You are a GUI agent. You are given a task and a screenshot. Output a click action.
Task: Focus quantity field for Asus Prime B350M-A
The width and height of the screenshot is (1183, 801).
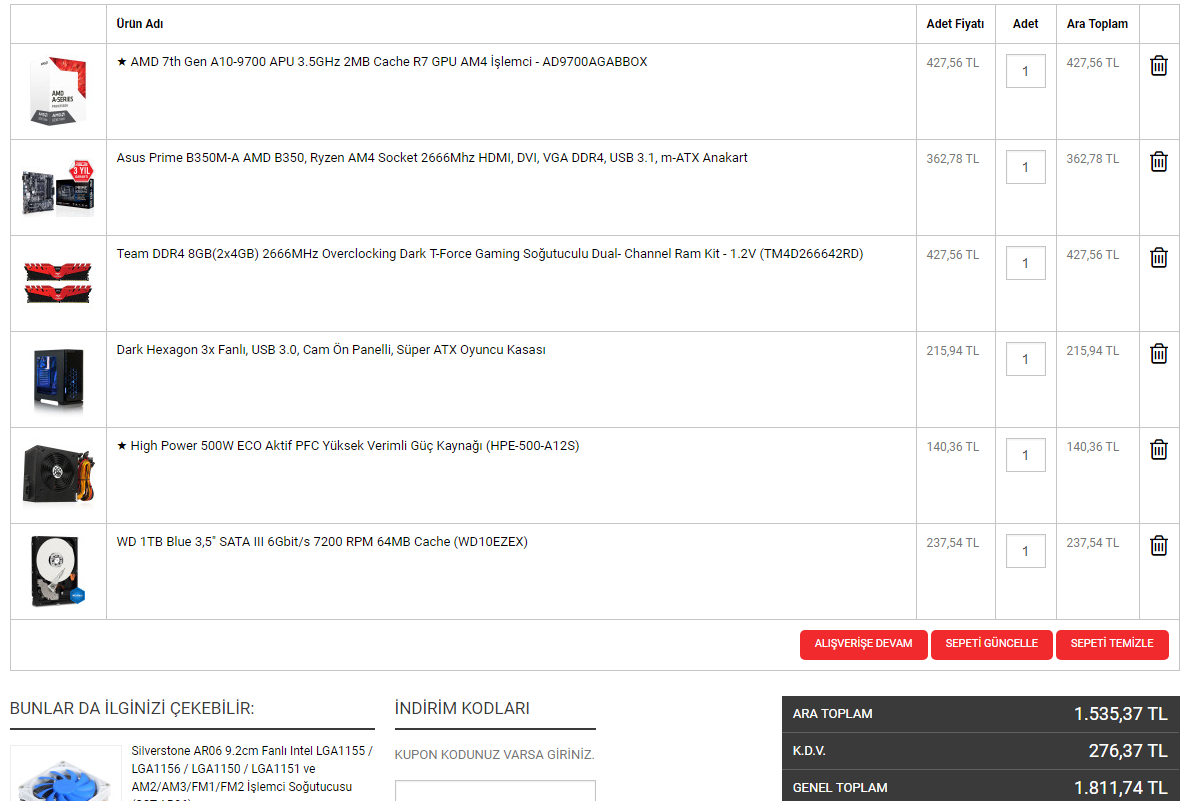(1025, 167)
